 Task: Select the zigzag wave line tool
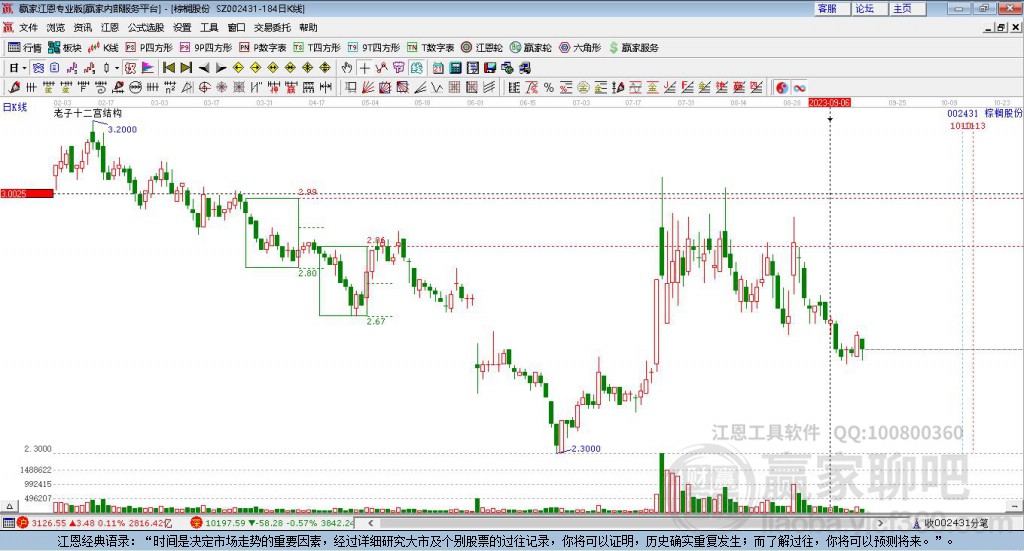438,87
